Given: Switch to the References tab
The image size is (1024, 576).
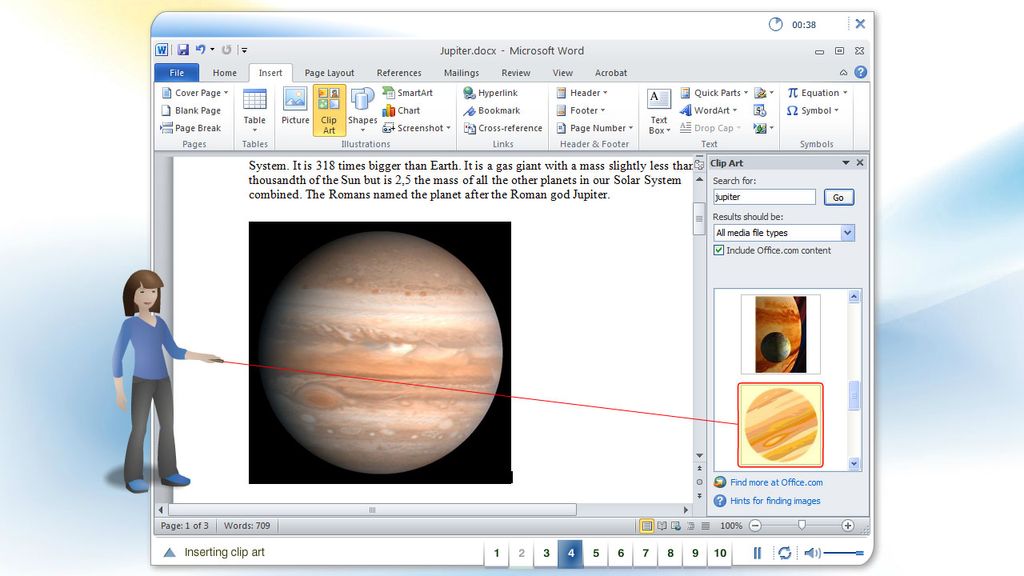Looking at the screenshot, I should (x=398, y=72).
